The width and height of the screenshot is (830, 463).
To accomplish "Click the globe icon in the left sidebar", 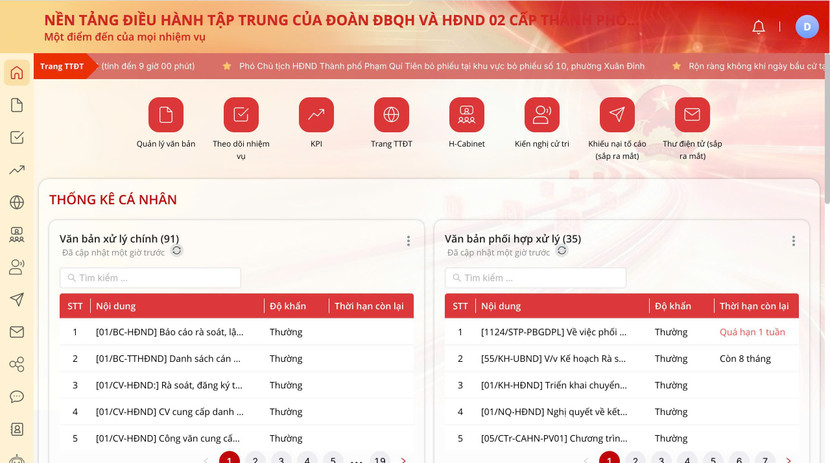I will click(16, 202).
